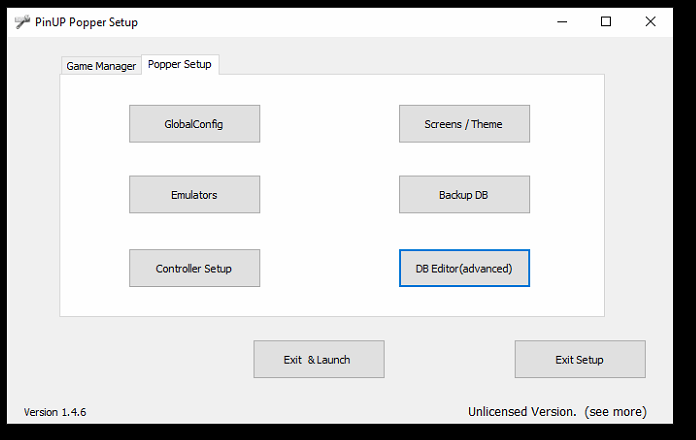
Task: Click empty space between Emulators and Backup DB
Action: coord(329,194)
